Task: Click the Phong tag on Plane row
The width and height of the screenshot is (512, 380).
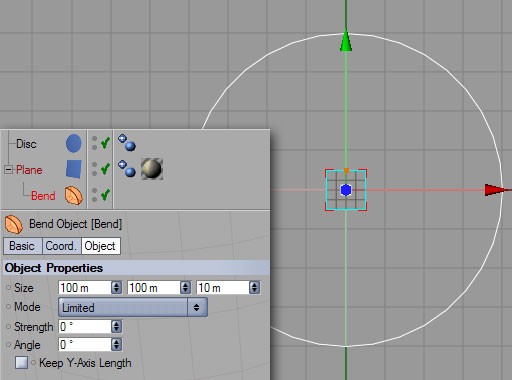Action: pos(127,168)
